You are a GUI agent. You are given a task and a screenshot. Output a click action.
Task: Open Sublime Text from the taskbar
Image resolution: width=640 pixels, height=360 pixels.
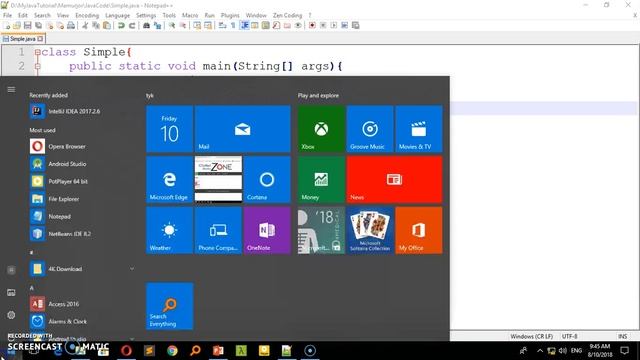149,351
